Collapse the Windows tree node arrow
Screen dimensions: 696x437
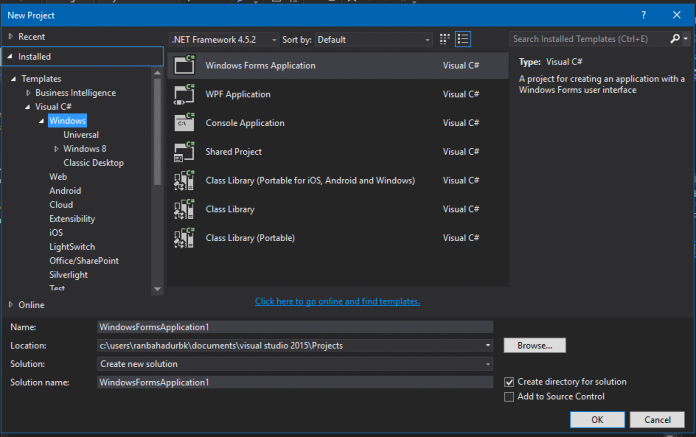(41, 121)
